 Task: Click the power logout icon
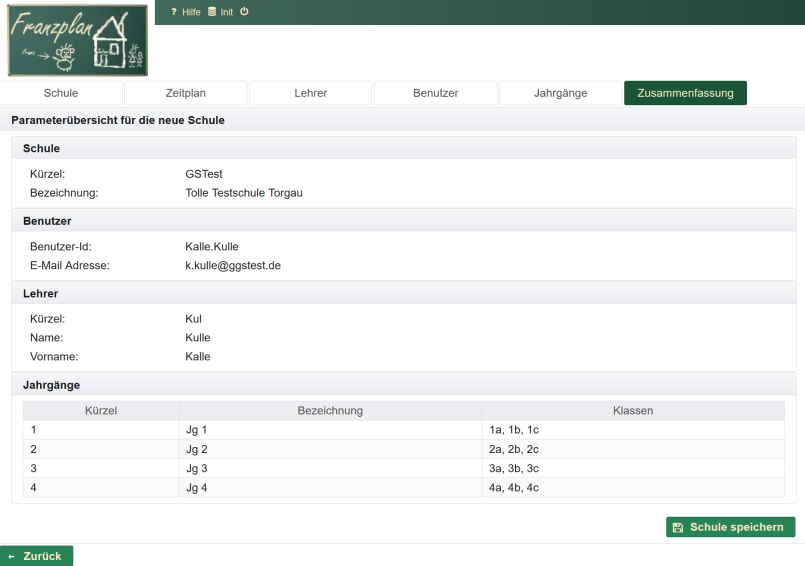pos(244,12)
